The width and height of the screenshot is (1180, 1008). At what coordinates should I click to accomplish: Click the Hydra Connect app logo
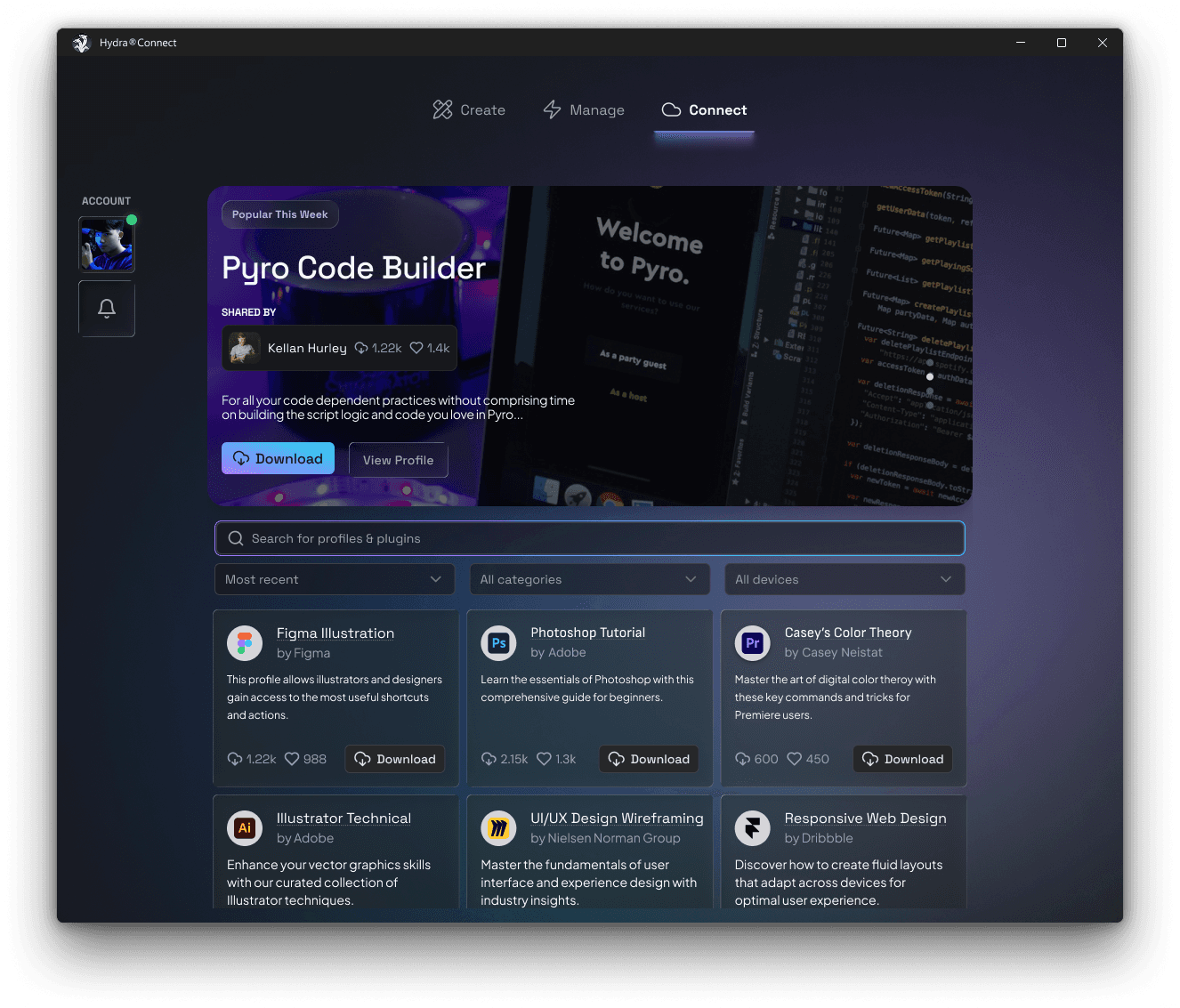tap(82, 43)
